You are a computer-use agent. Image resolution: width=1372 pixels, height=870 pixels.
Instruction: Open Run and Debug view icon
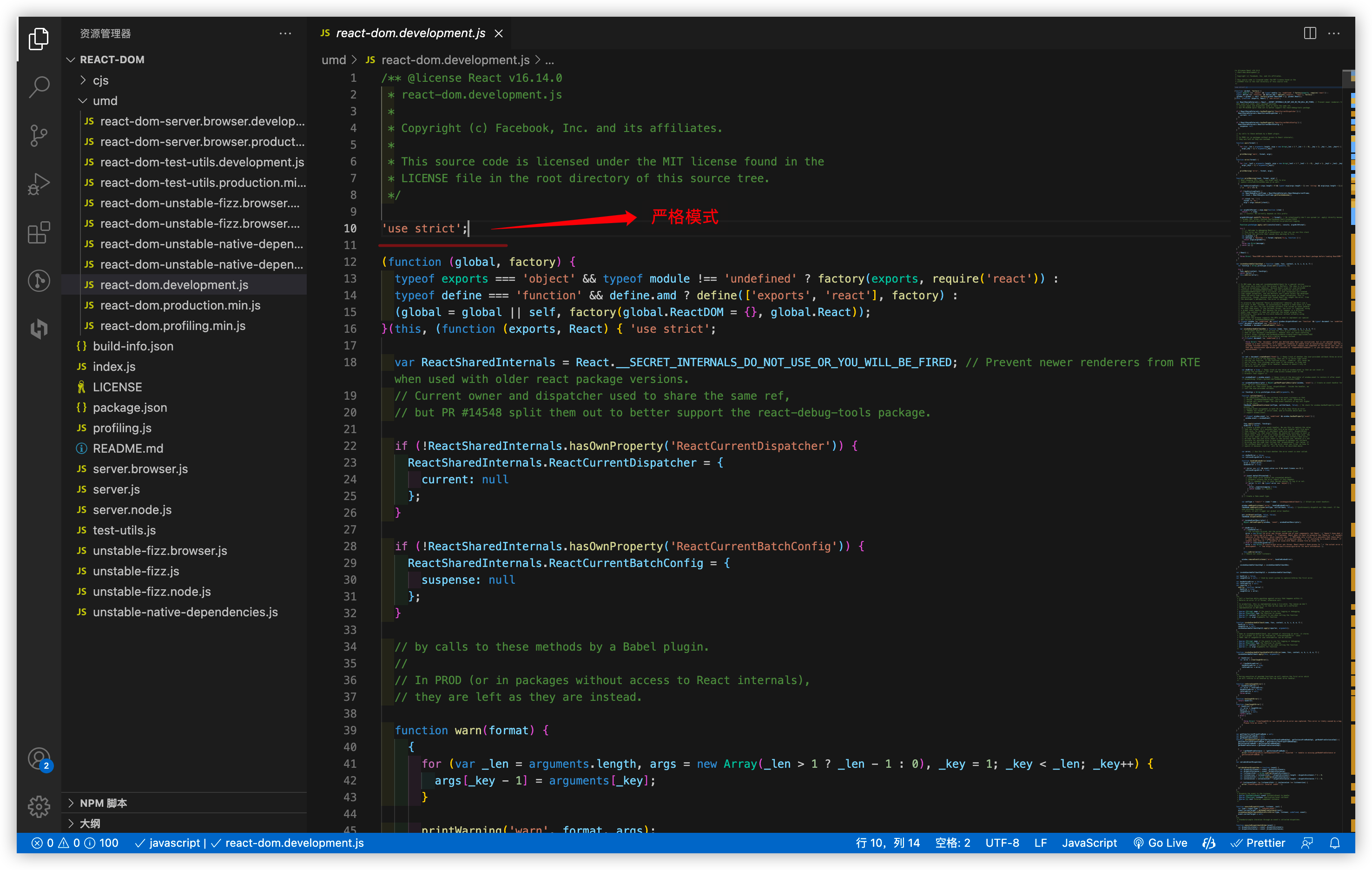pyautogui.click(x=39, y=184)
